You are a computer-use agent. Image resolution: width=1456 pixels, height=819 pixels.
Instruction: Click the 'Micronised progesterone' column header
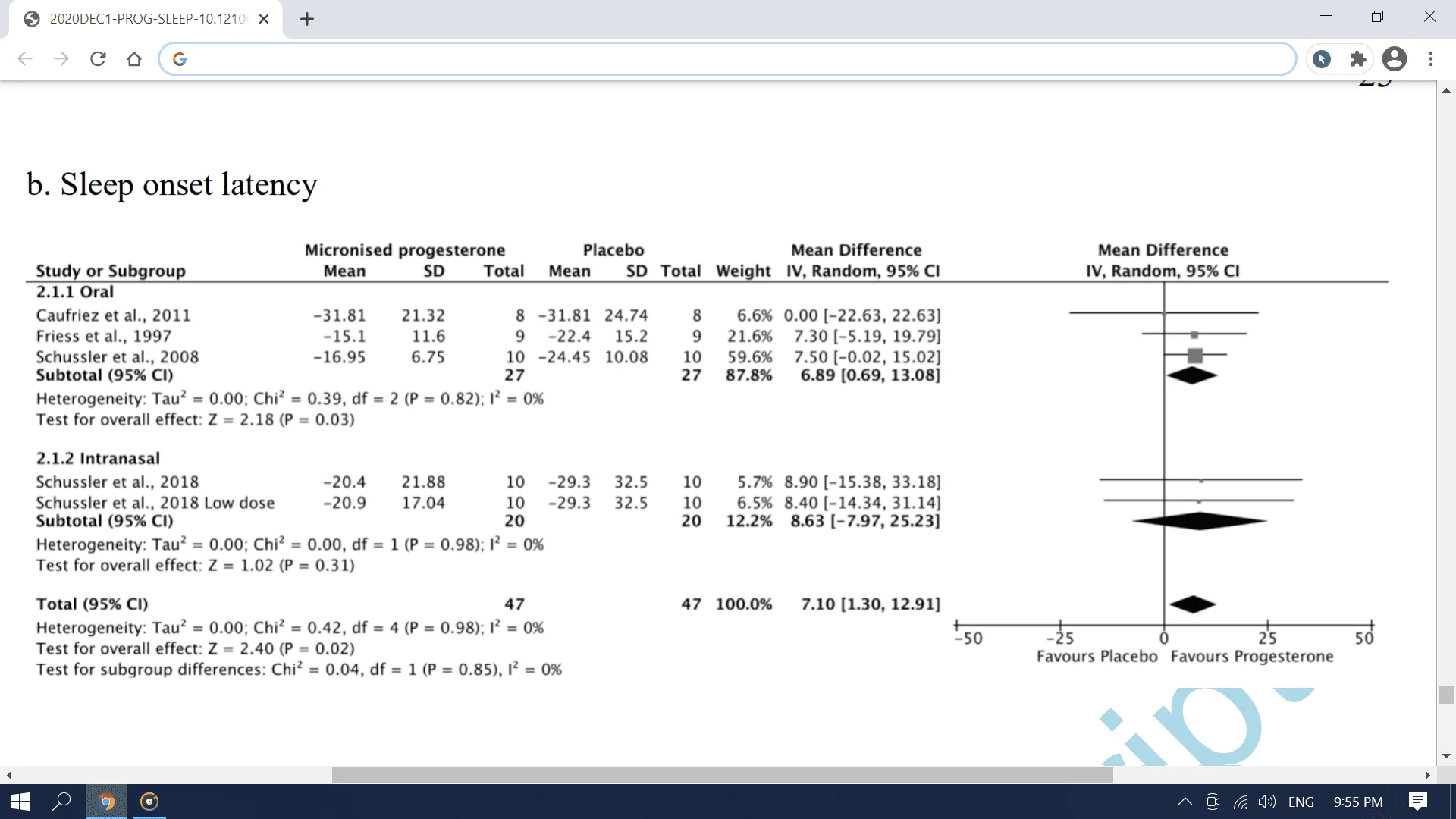(405, 250)
